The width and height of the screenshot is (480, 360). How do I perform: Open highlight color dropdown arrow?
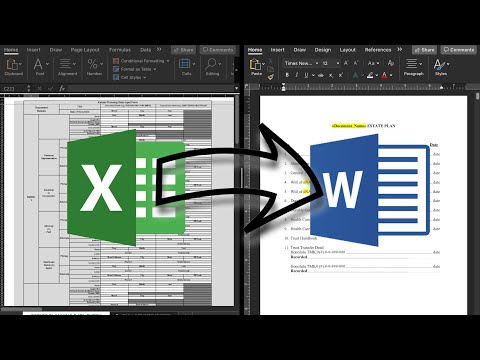[377, 76]
